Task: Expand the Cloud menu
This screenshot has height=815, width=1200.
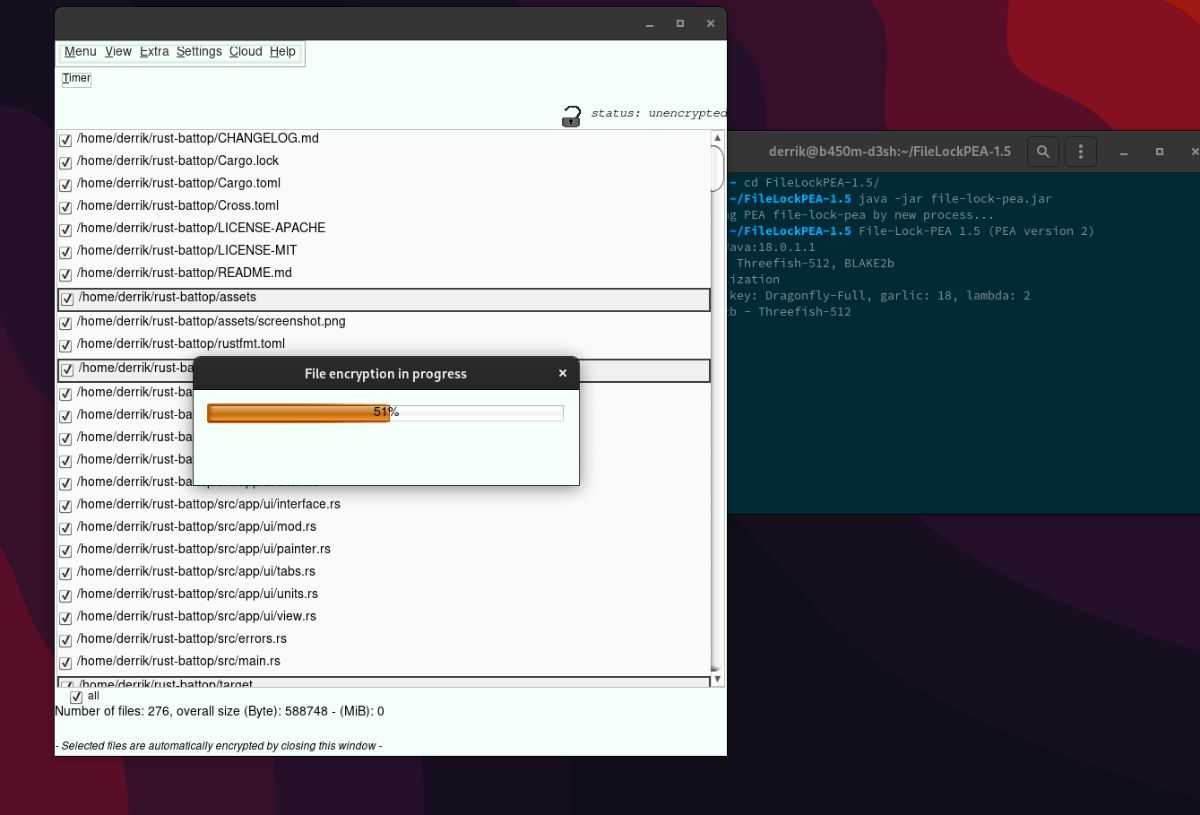Action: click(x=245, y=52)
